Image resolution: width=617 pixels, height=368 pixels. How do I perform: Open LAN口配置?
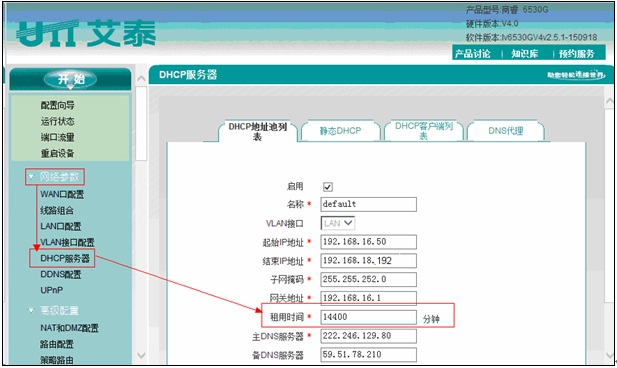tap(61, 226)
